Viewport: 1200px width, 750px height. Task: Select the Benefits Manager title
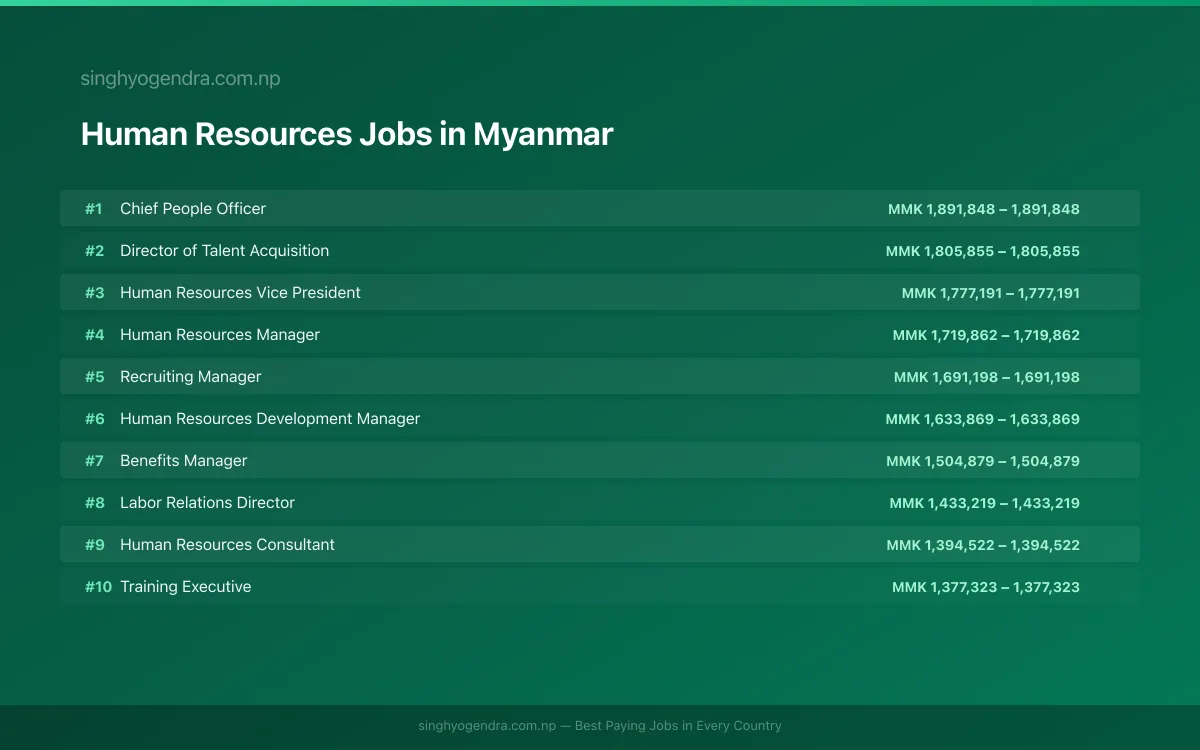(183, 461)
